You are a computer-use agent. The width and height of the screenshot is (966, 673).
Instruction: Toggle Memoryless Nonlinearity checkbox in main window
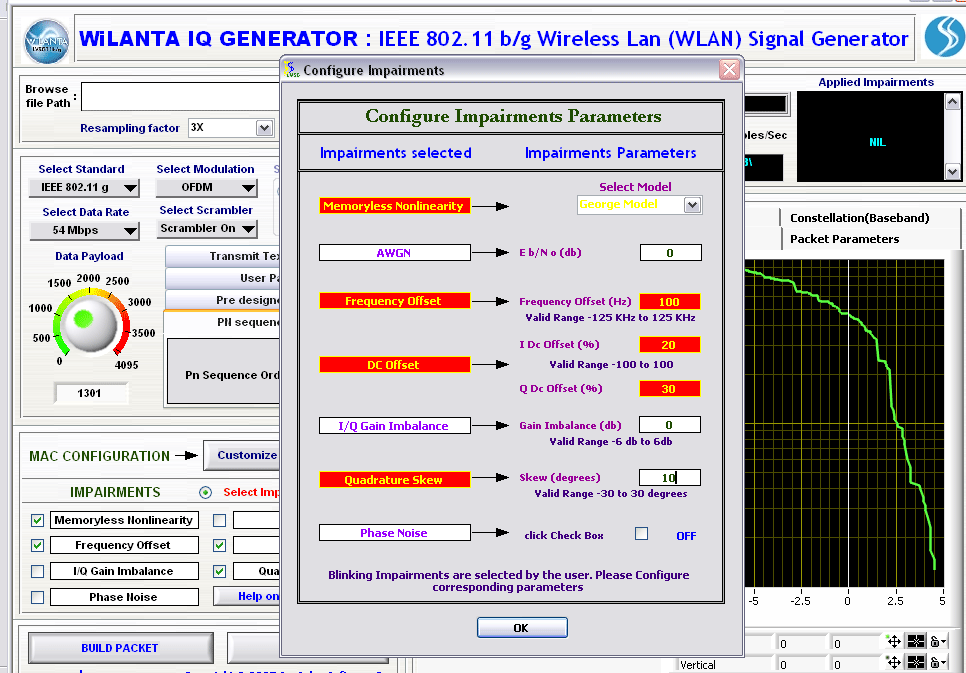(x=38, y=520)
